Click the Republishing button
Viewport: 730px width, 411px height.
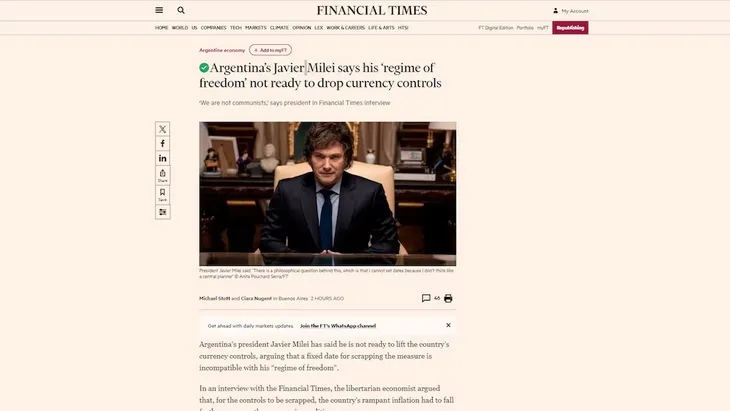click(x=570, y=28)
